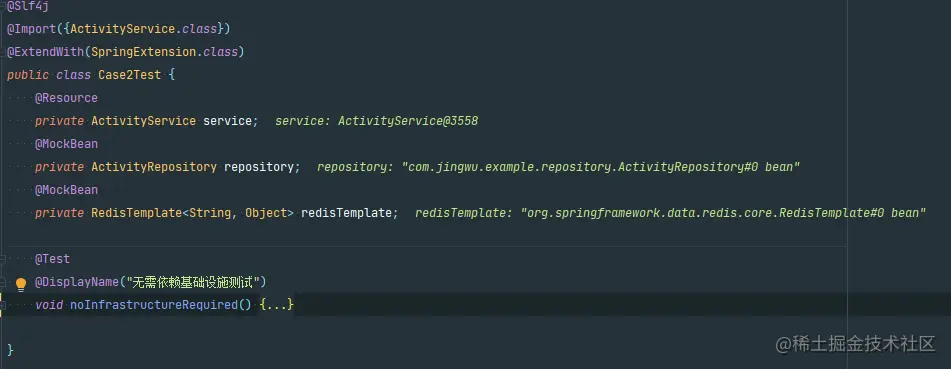Click the String generic type parameter
Image resolution: width=951 pixels, height=369 pixels.
click(210, 213)
